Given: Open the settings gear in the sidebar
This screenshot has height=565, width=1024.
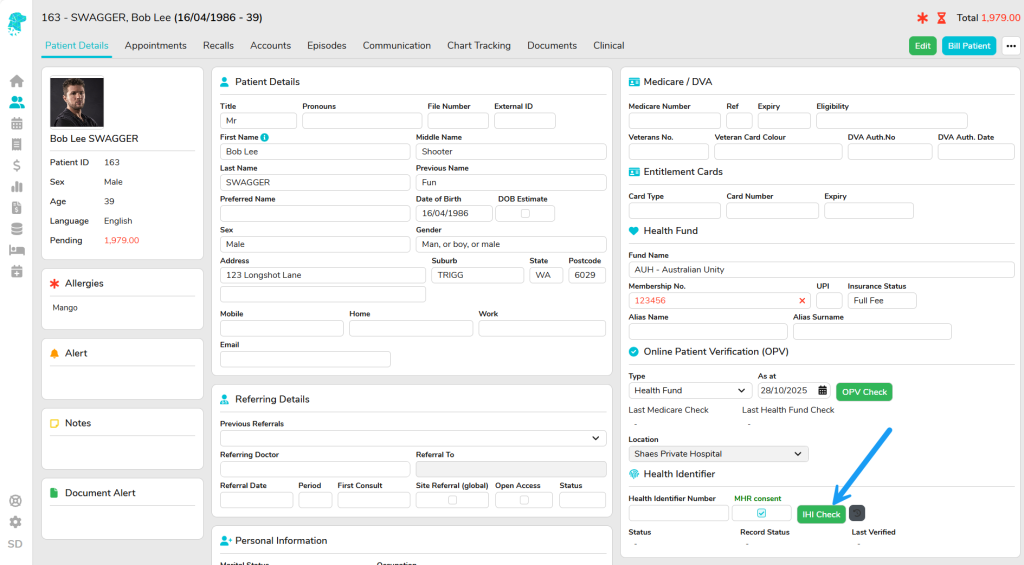Looking at the screenshot, I should pos(15,522).
